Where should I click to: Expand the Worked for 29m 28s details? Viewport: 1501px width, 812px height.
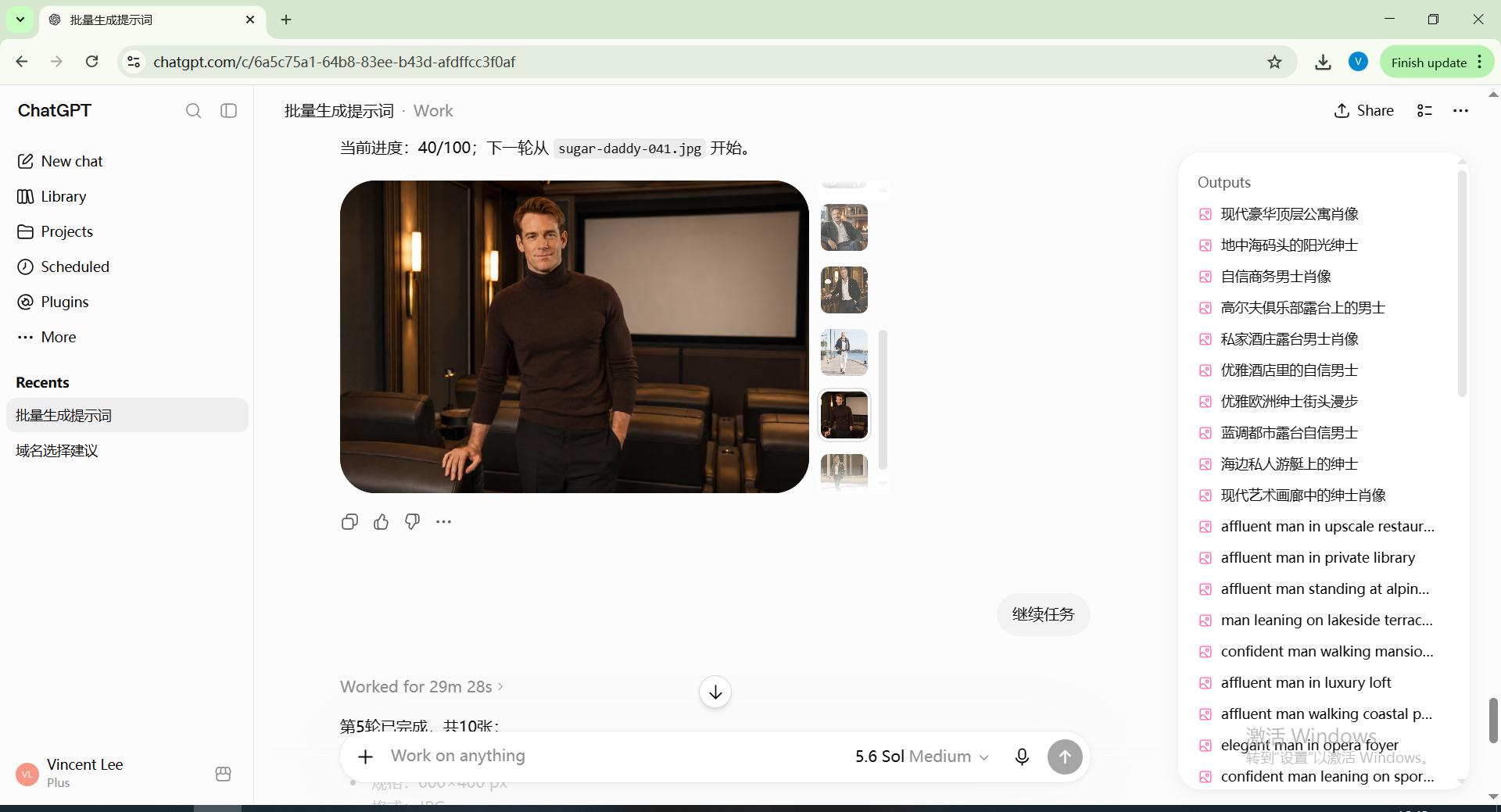coord(421,687)
